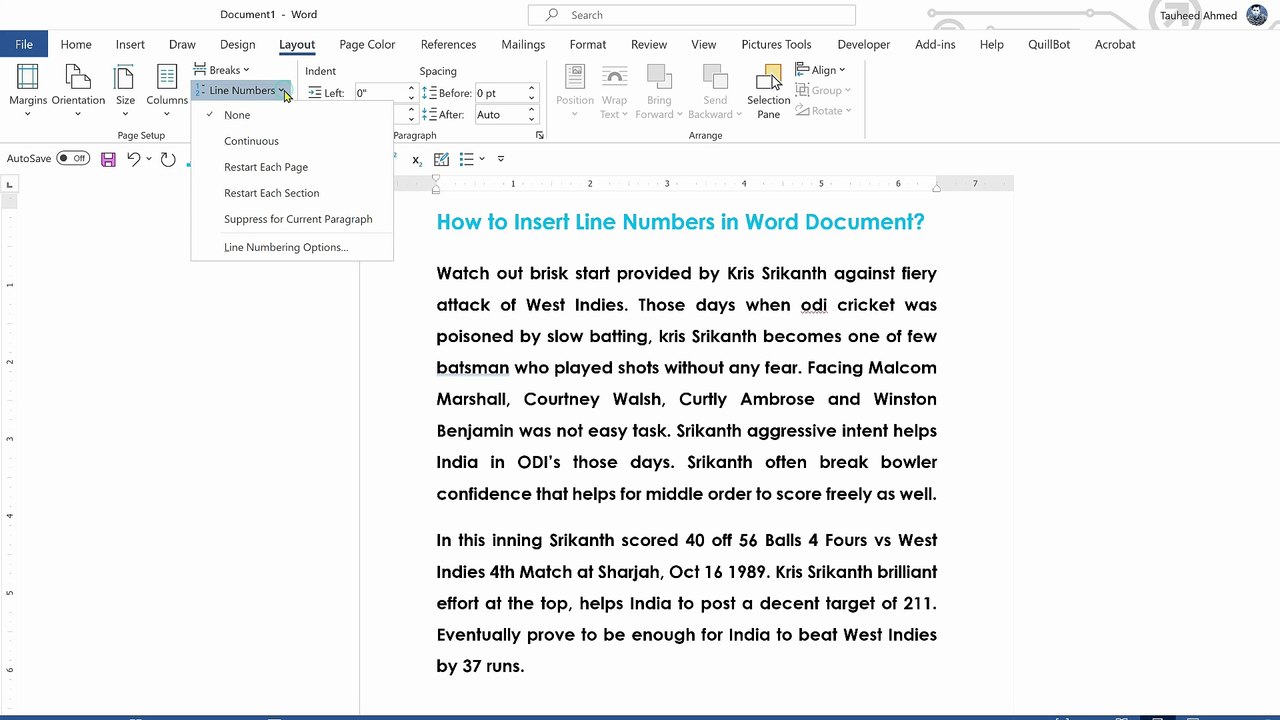
Task: Switch to the Review tab
Action: point(649,44)
